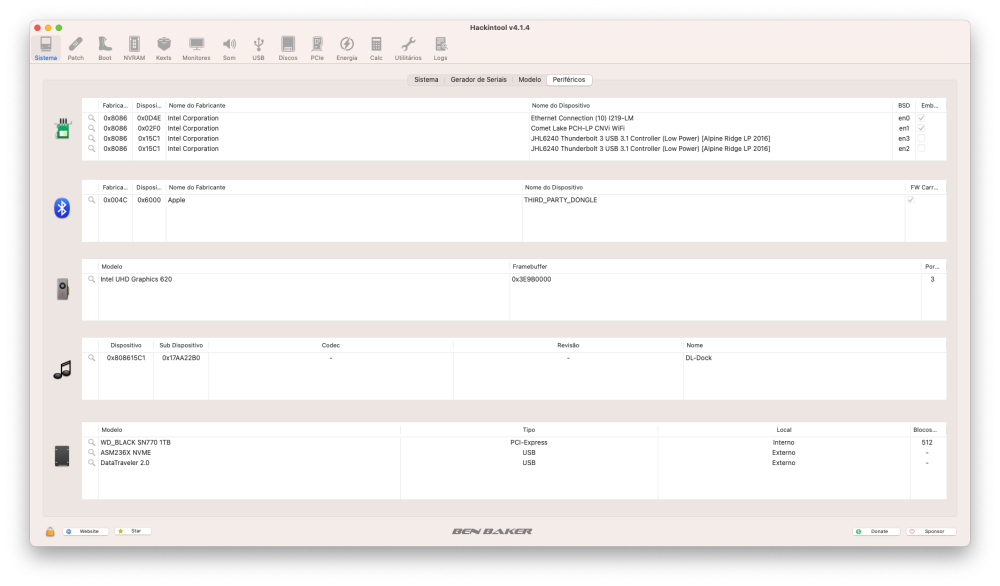Sort network table by BSD column
Screen dimensions: 1000x586
(x=904, y=105)
